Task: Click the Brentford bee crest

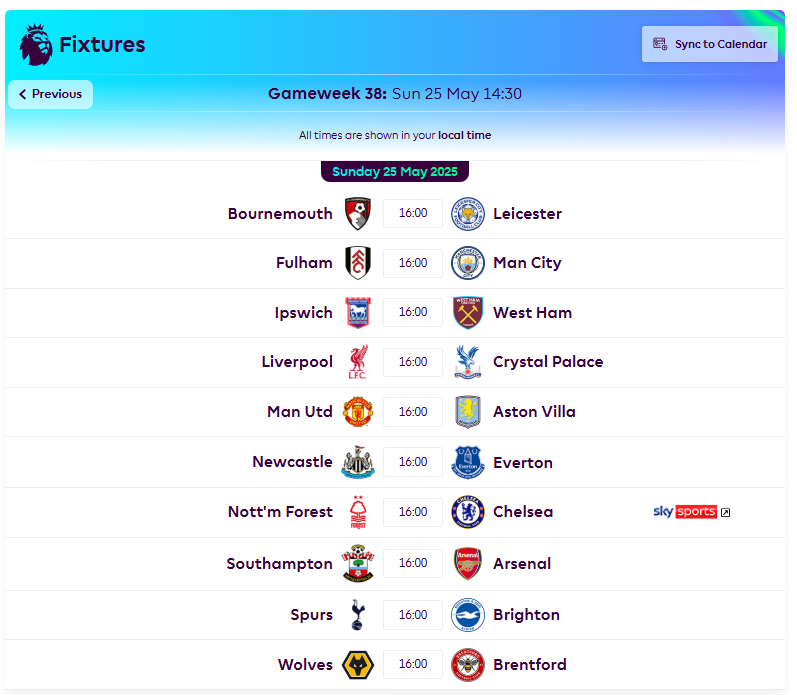Action: click(468, 664)
